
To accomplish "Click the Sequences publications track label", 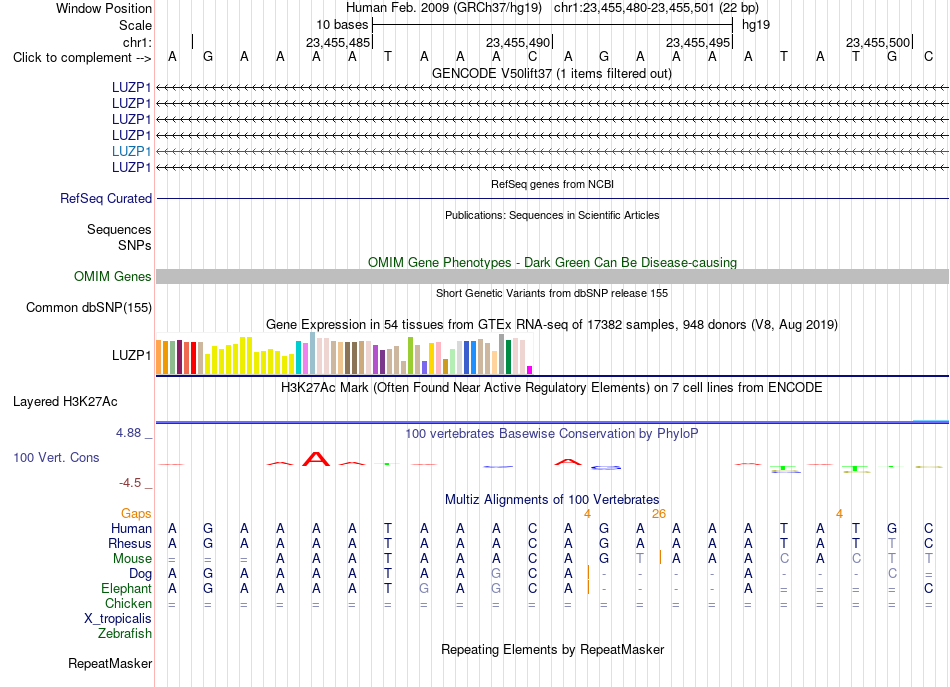I will tap(119, 230).
